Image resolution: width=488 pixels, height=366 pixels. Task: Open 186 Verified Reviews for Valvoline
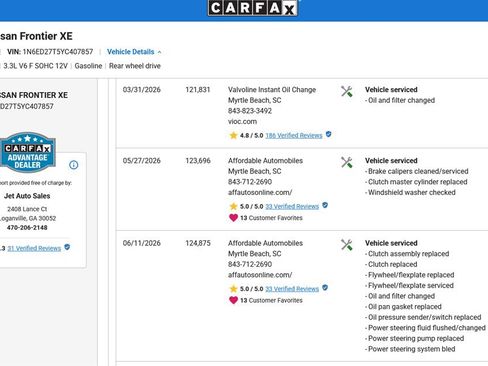coord(294,135)
